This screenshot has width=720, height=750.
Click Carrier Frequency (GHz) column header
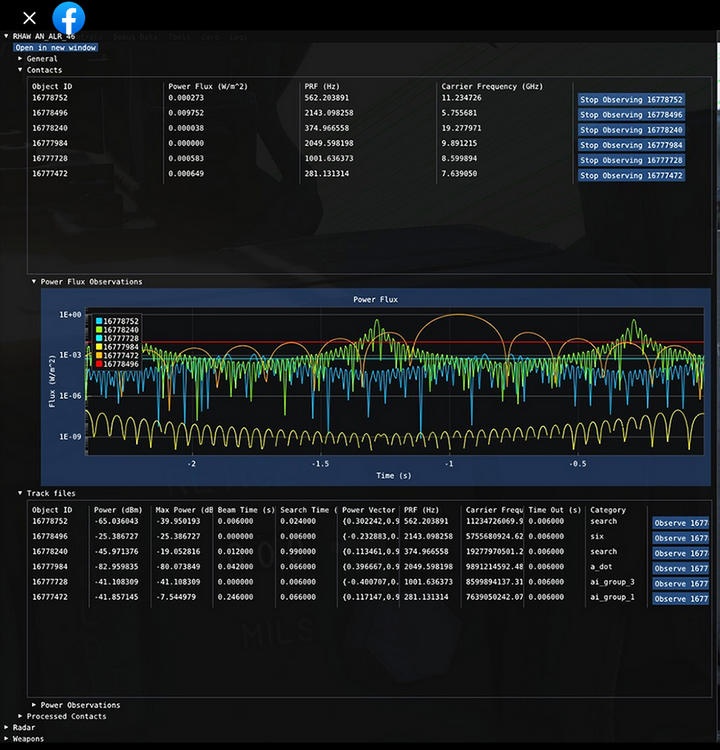click(x=492, y=87)
